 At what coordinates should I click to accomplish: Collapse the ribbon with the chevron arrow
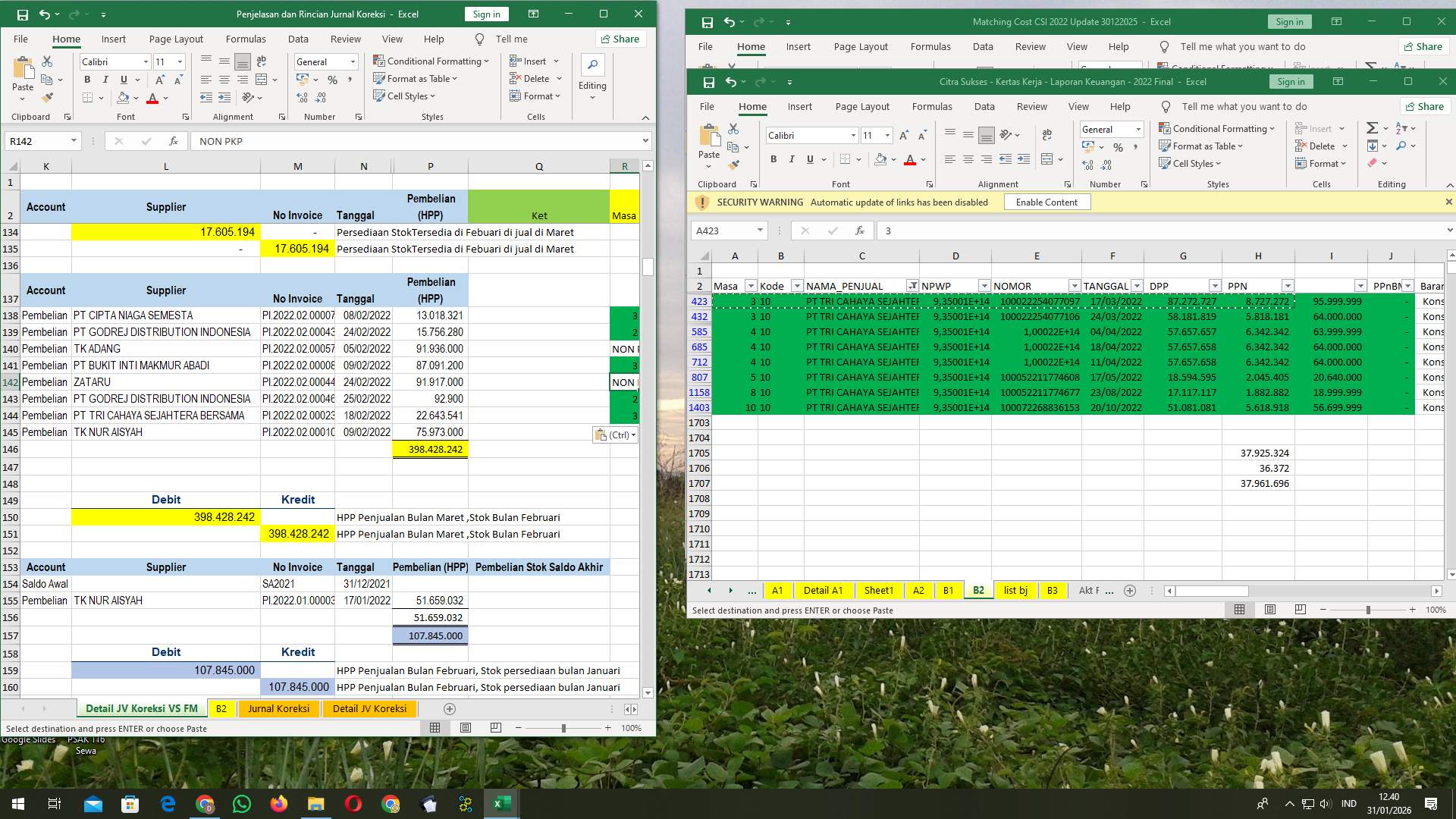1450,184
